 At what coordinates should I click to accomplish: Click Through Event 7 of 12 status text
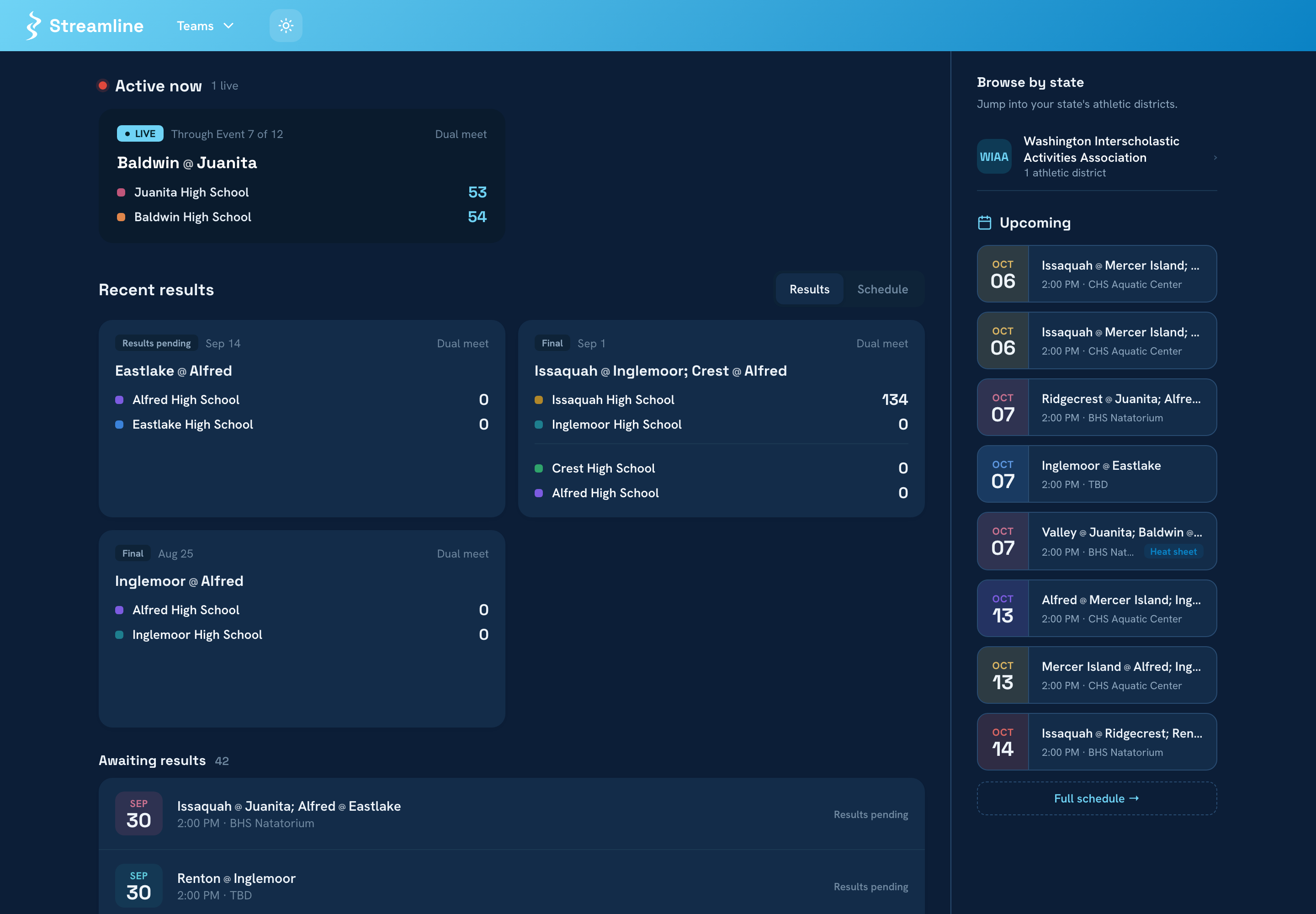click(227, 134)
